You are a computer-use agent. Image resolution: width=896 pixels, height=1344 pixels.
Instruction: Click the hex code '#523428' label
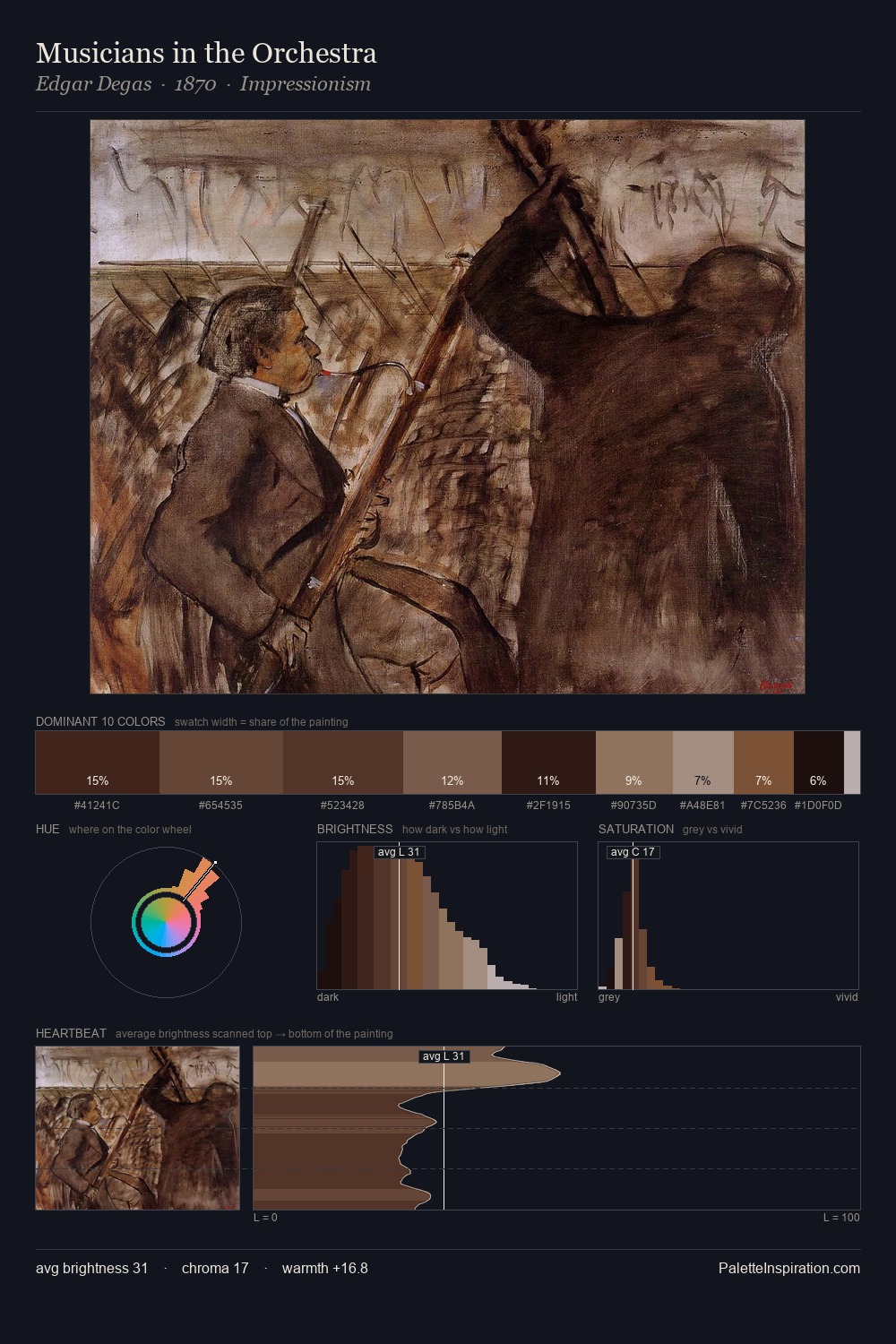[342, 805]
